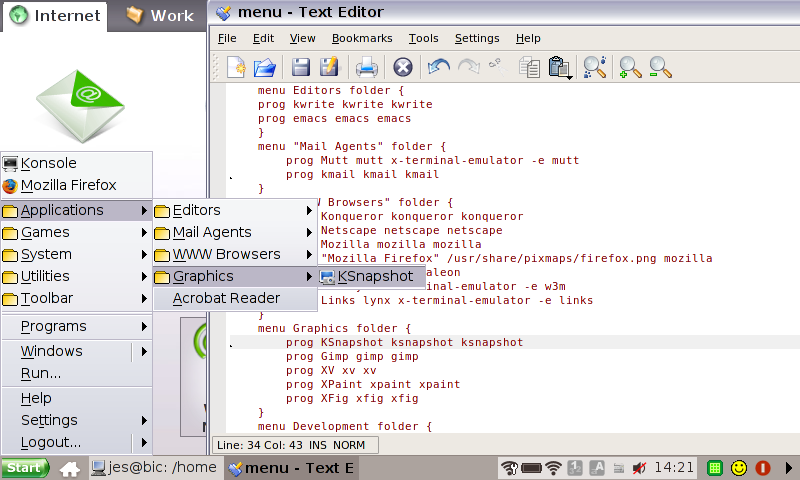
Task: Click the New document toolbar icon
Action: pyautogui.click(x=236, y=67)
